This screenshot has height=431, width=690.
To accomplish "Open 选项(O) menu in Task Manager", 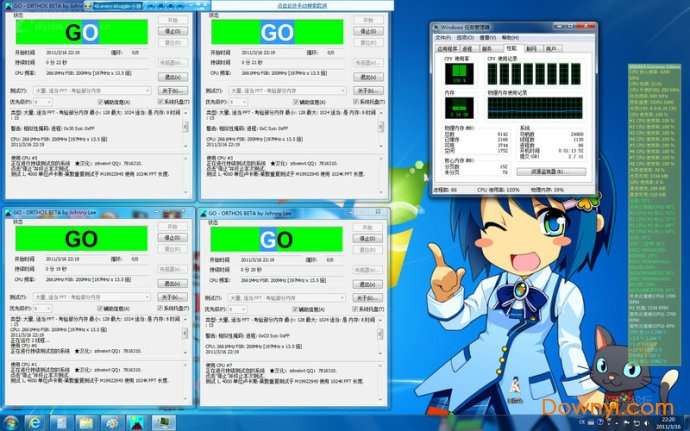I will (464, 38).
